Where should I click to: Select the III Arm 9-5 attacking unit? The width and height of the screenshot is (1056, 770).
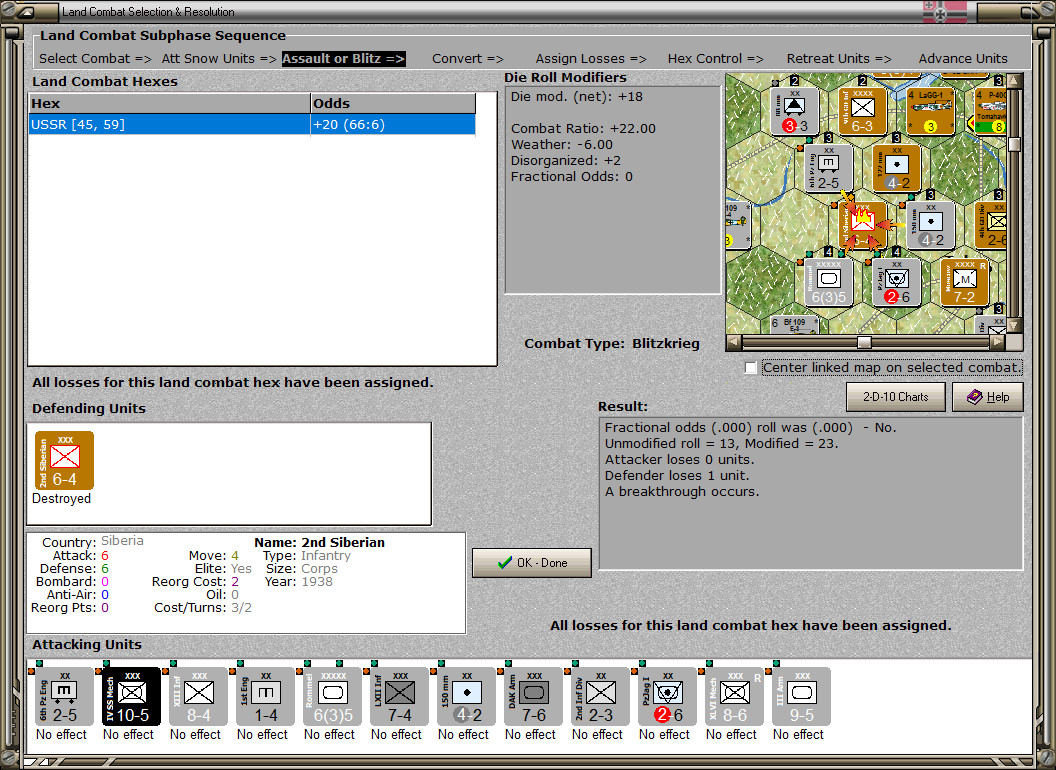coord(801,696)
